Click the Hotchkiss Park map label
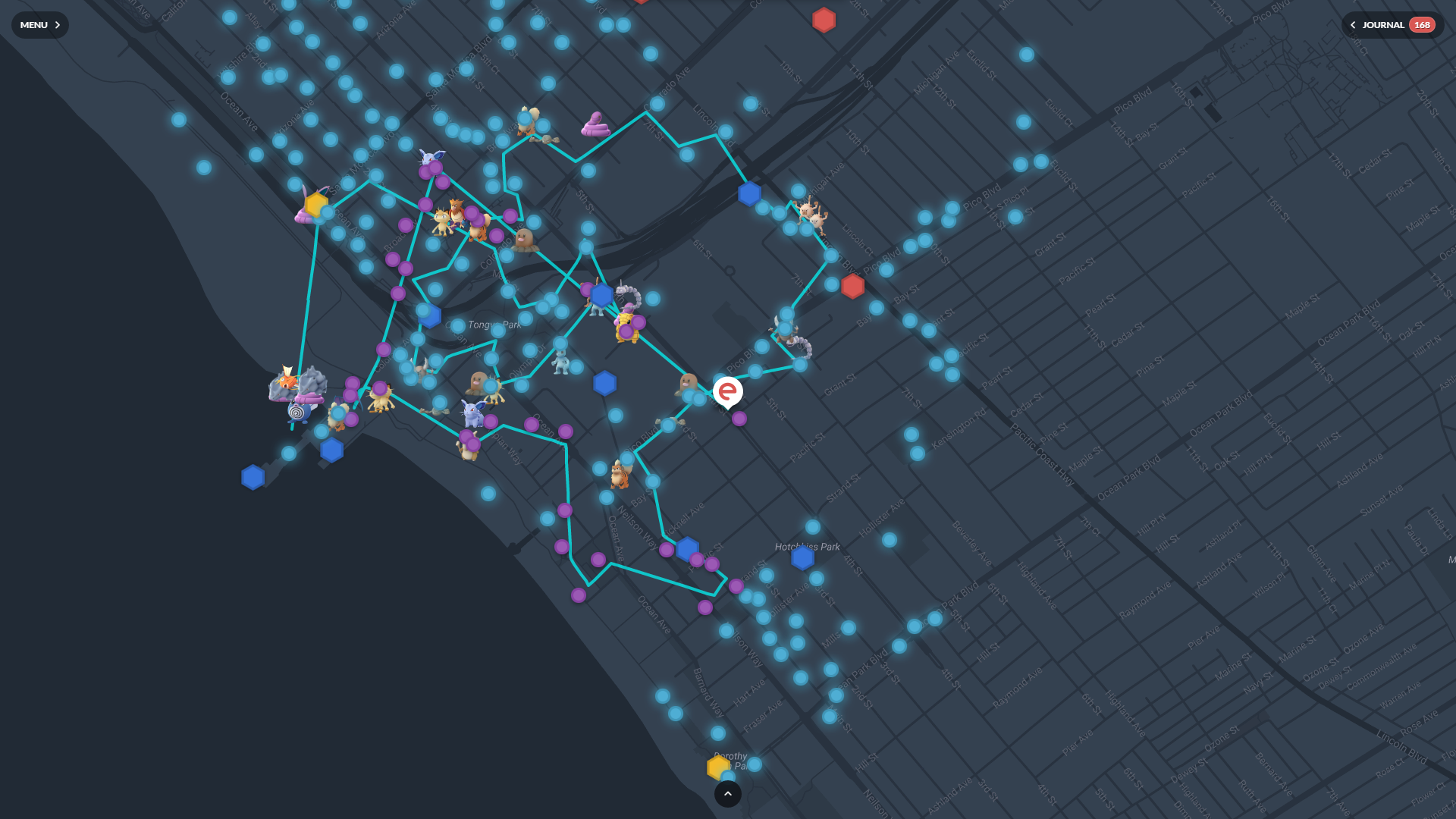 (808, 547)
